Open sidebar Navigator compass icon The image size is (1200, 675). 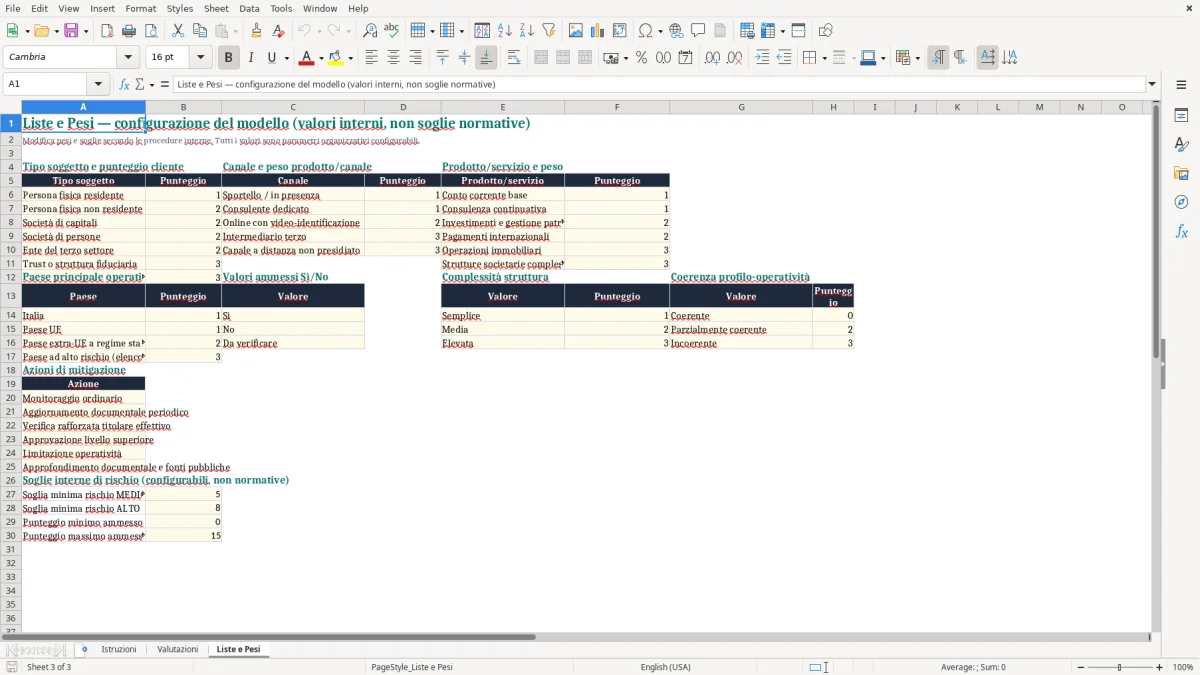[x=1181, y=202]
